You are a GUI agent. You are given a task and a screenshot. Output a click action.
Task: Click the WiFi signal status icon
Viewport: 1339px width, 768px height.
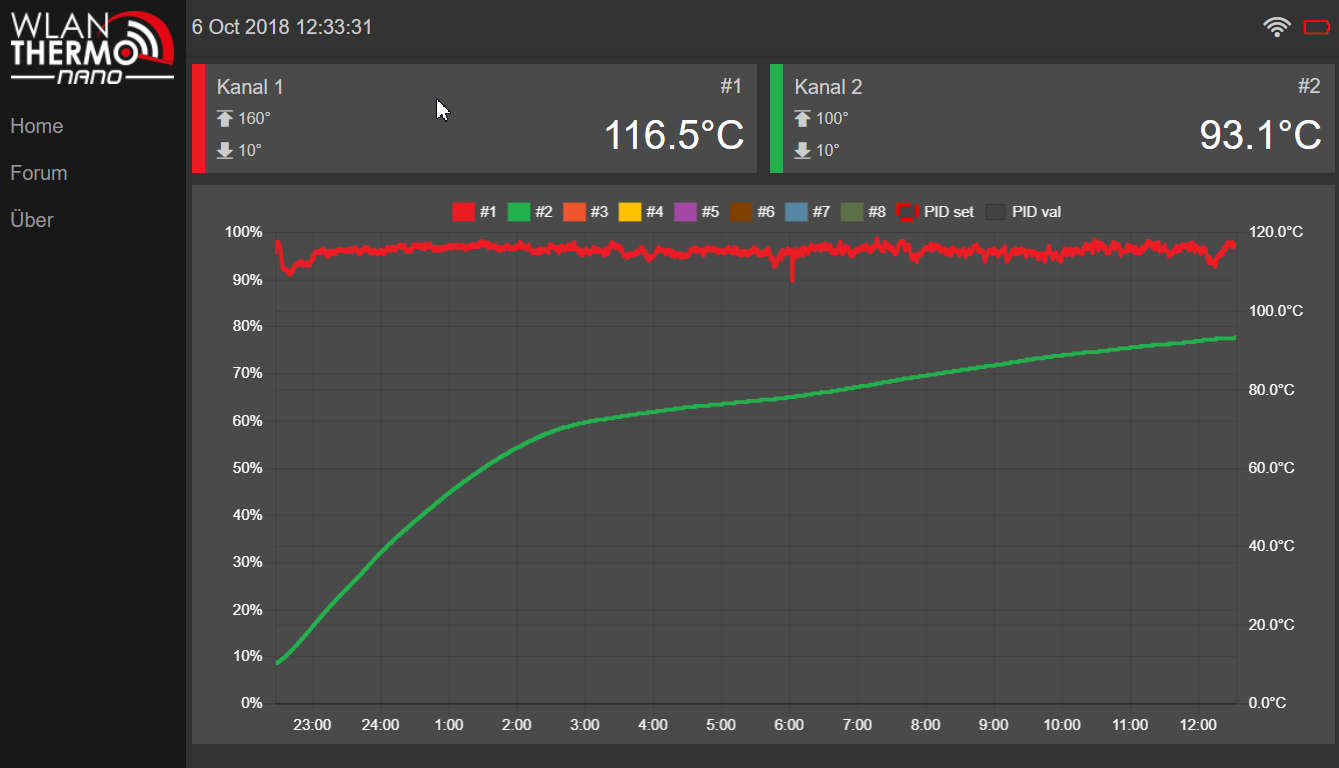pos(1277,27)
